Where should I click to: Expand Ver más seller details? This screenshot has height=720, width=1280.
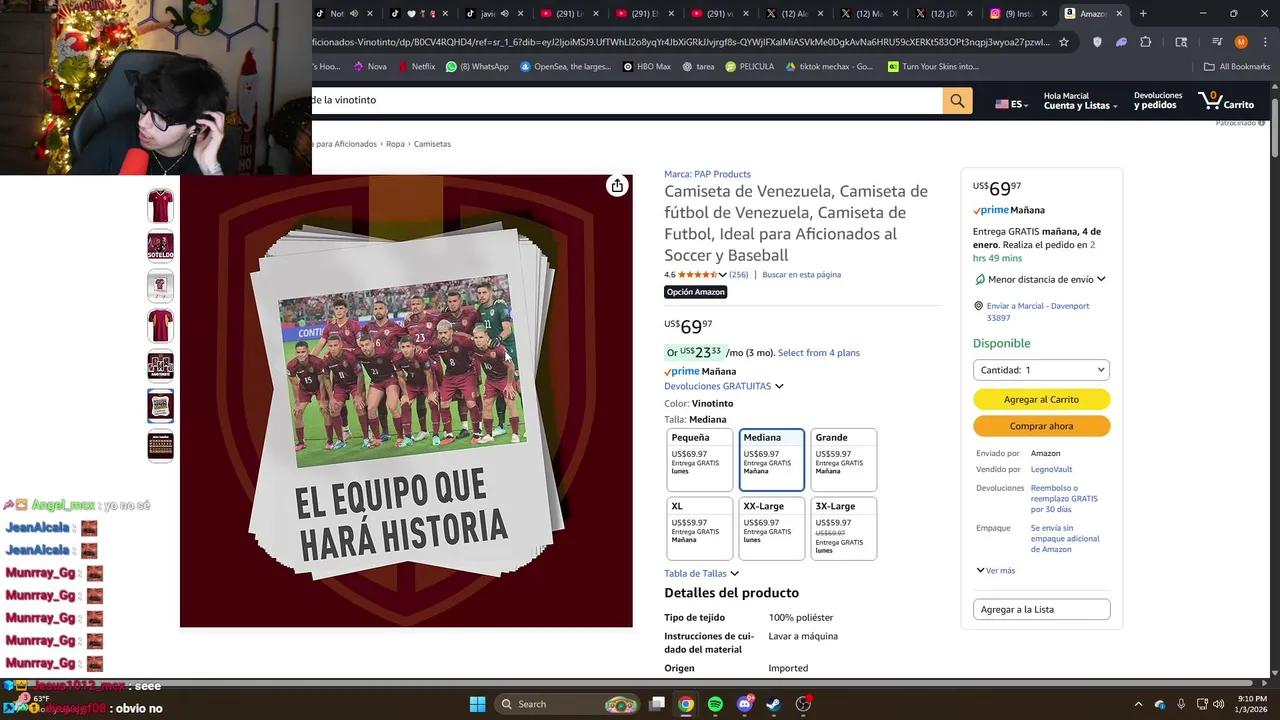996,571
